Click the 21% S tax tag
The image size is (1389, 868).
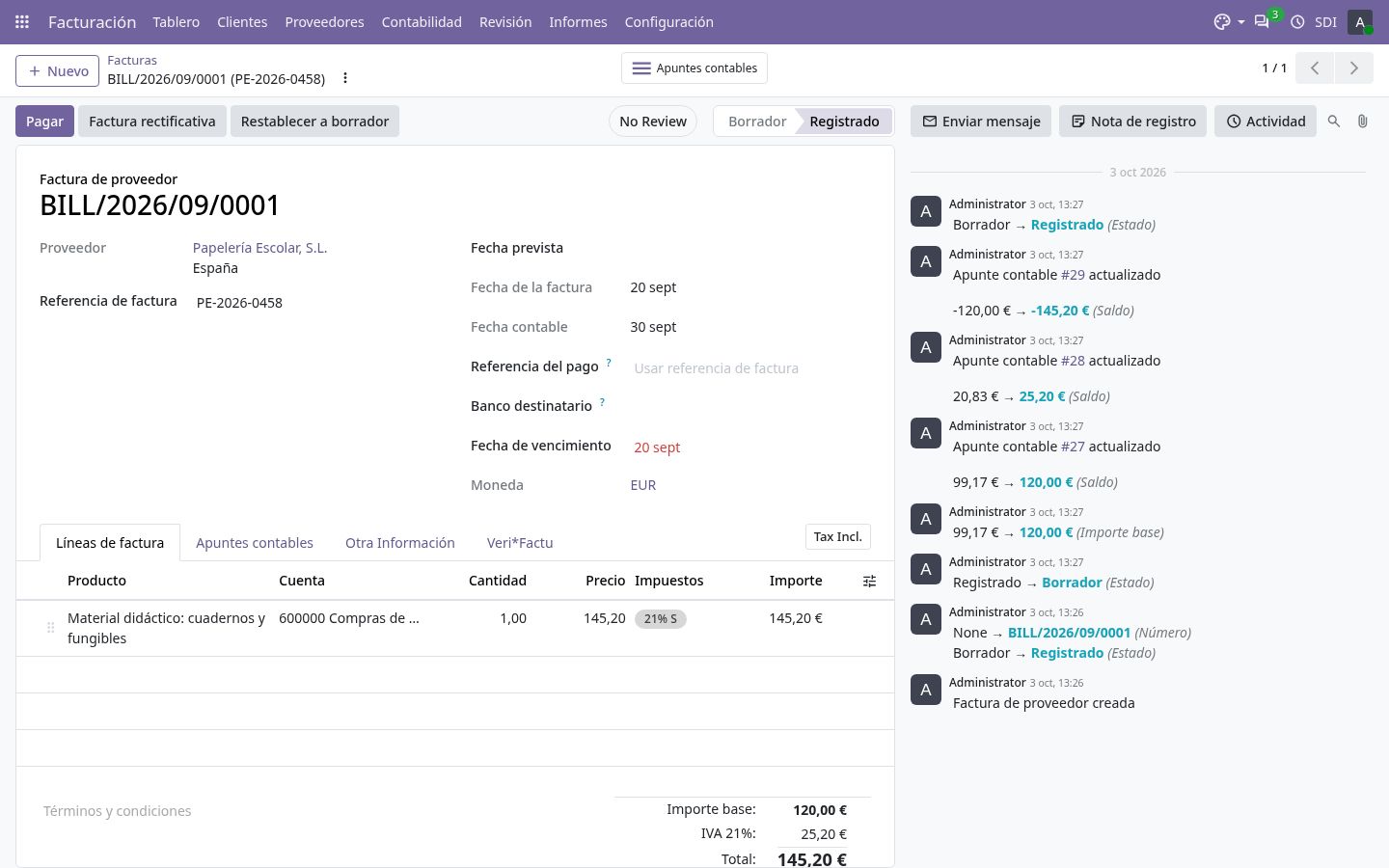coord(661,619)
